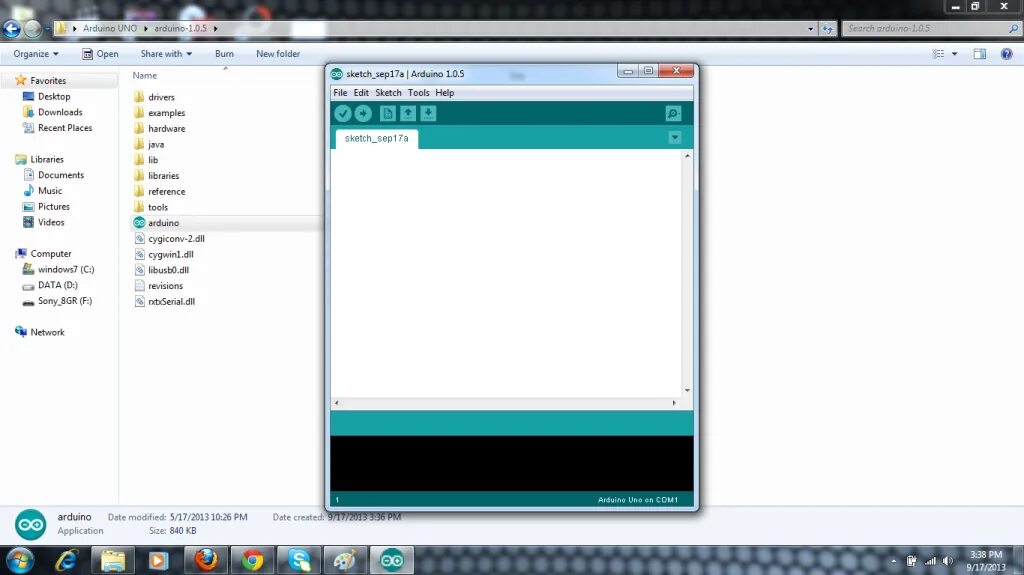Launch Google Chrome from the taskbar
The height and width of the screenshot is (575, 1024).
pyautogui.click(x=252, y=561)
